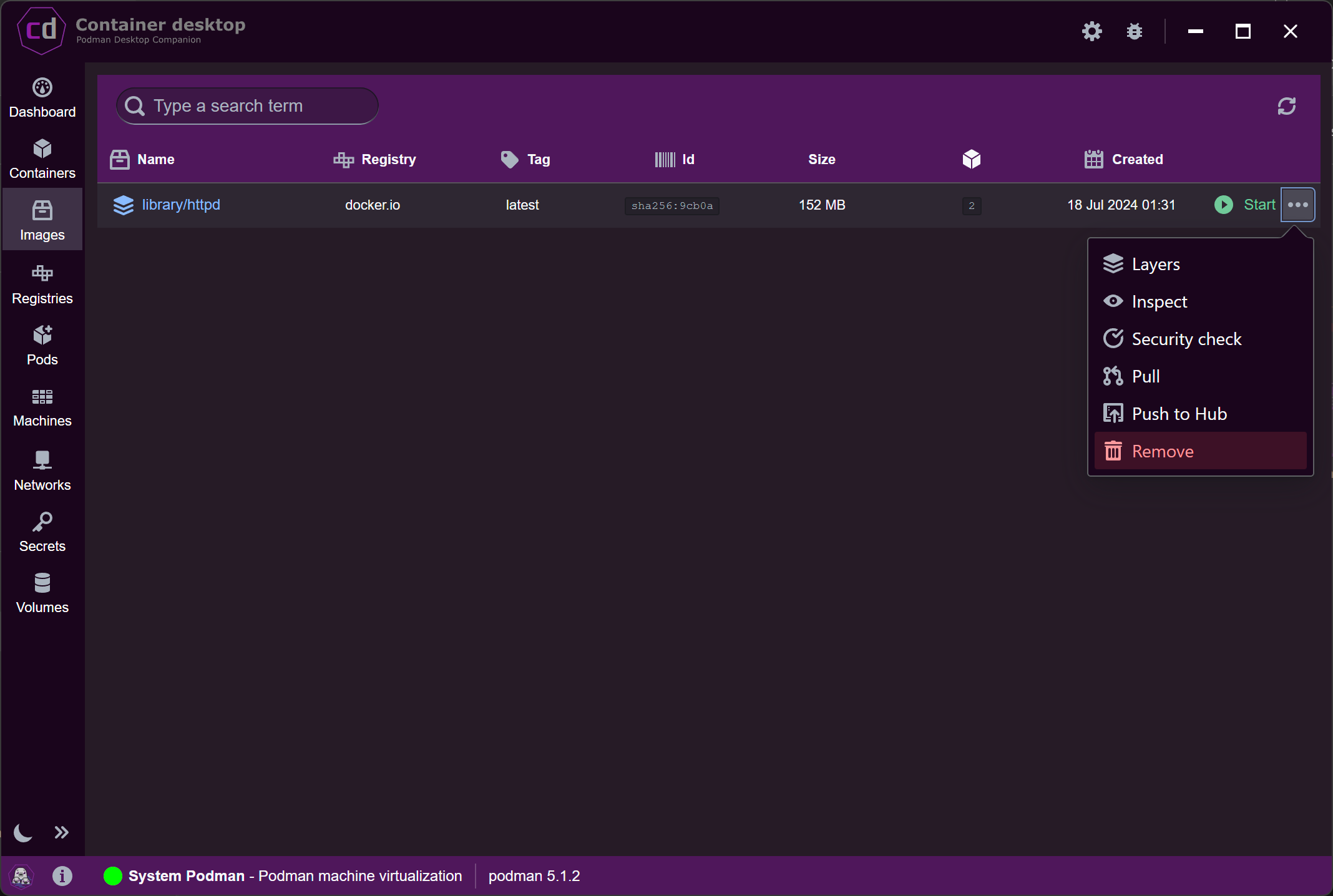Select Inspect from the context menu

coord(1159,301)
